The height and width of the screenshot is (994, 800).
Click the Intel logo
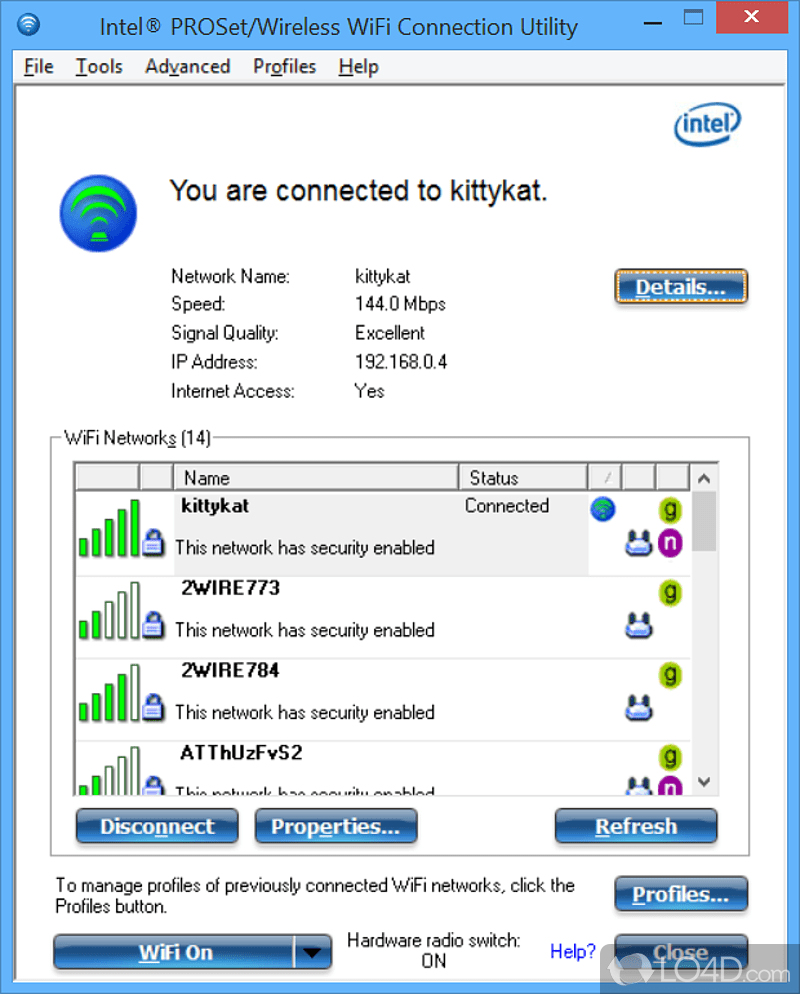click(707, 124)
